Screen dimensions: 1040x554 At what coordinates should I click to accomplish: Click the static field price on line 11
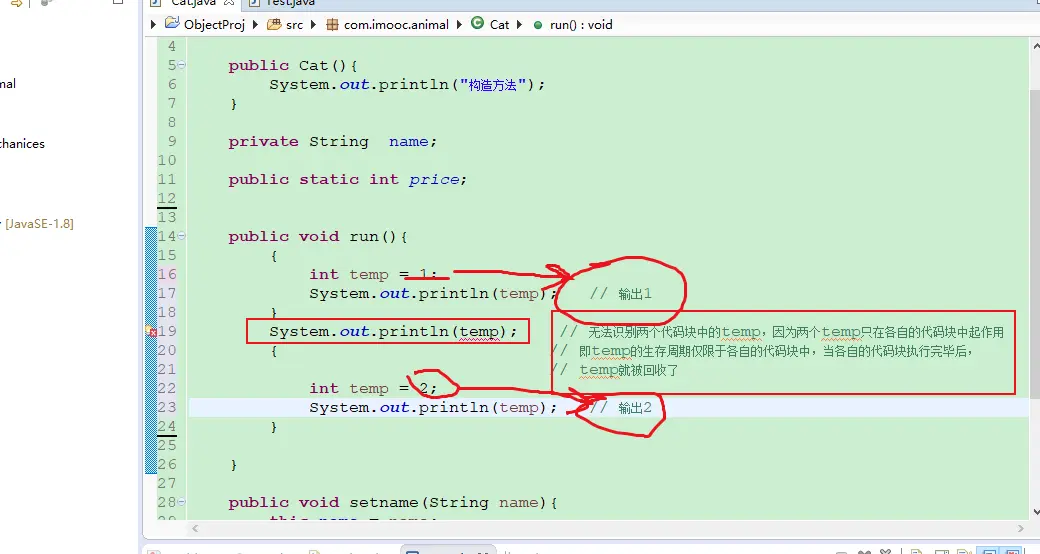pyautogui.click(x=435, y=180)
